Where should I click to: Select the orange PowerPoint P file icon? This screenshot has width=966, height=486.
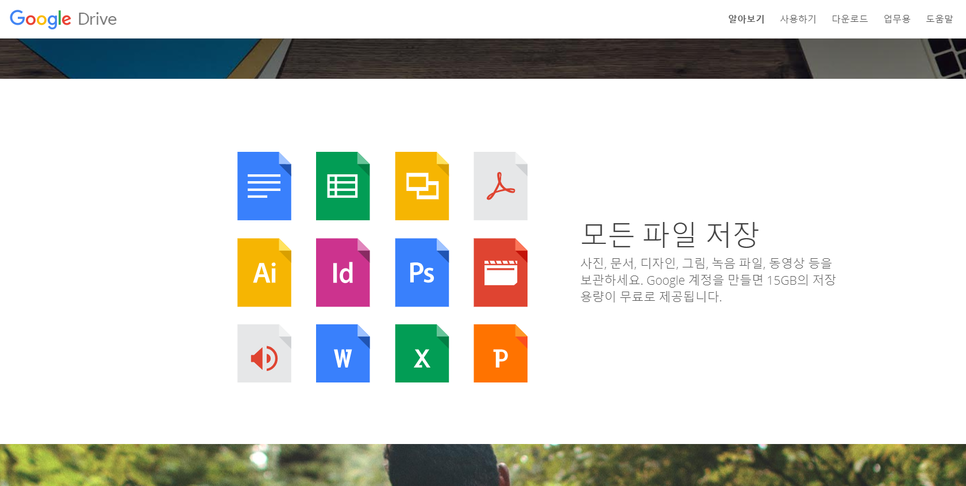500,354
